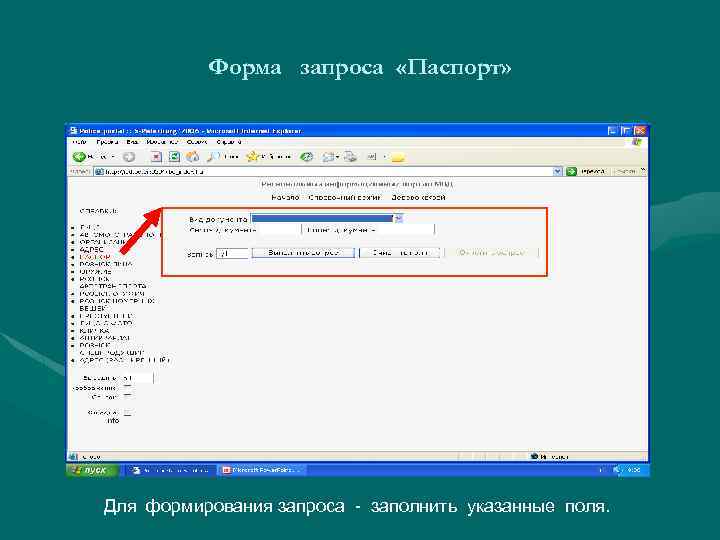
Task: Click the History toolbar icon
Action: coord(306,157)
